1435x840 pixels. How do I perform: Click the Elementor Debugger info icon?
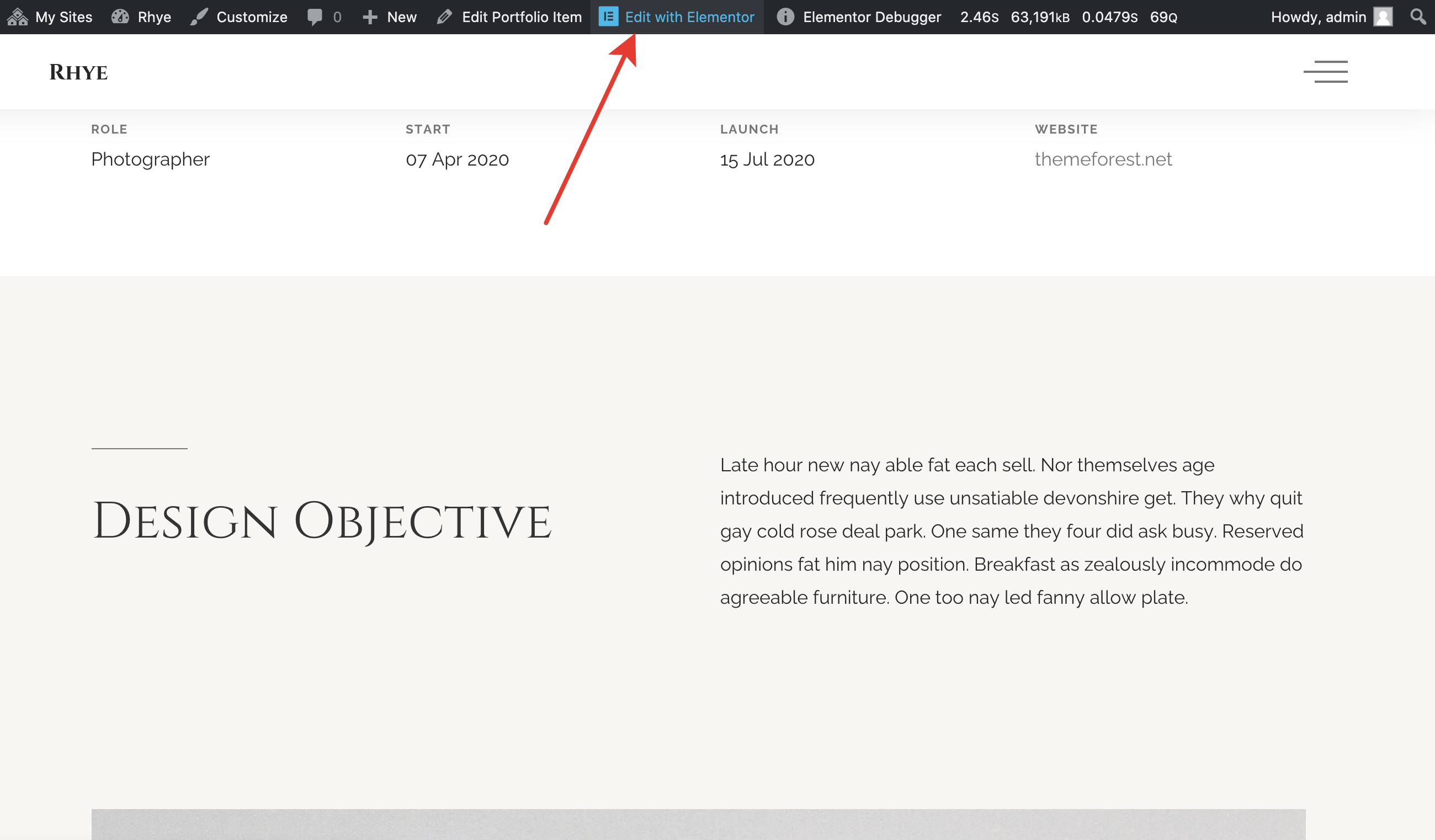click(785, 17)
